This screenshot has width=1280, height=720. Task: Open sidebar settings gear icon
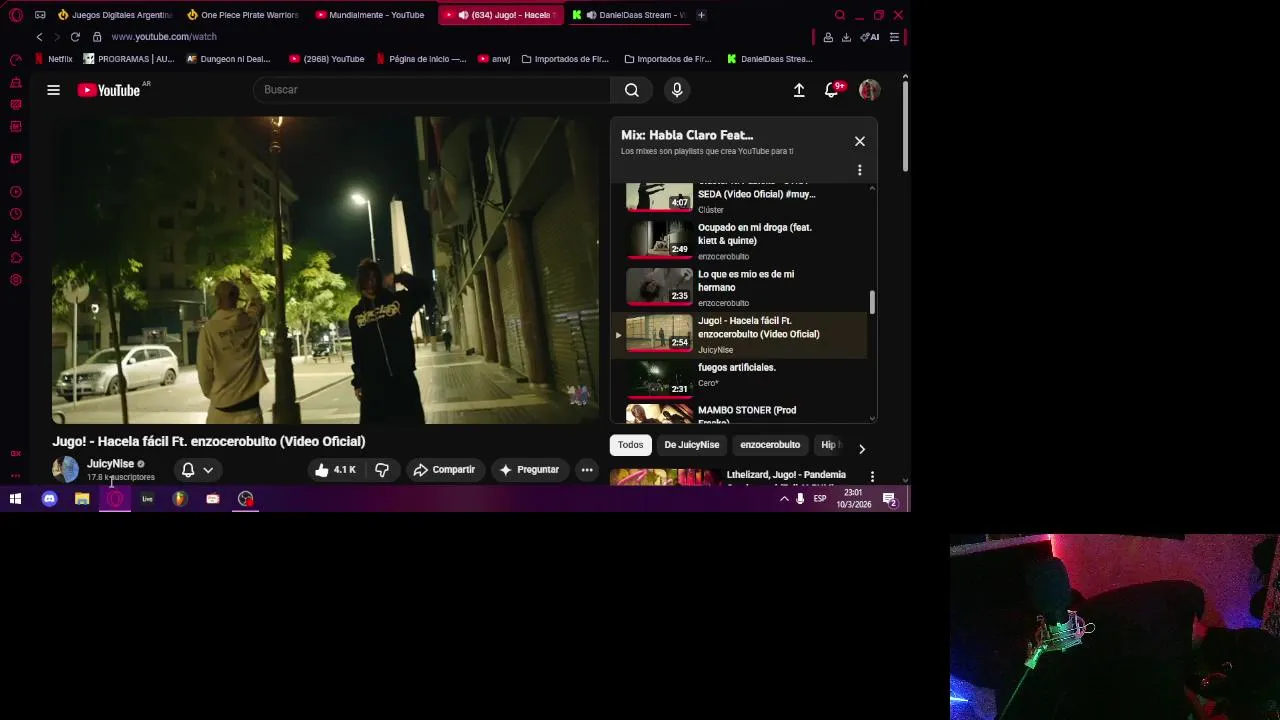tap(15, 280)
